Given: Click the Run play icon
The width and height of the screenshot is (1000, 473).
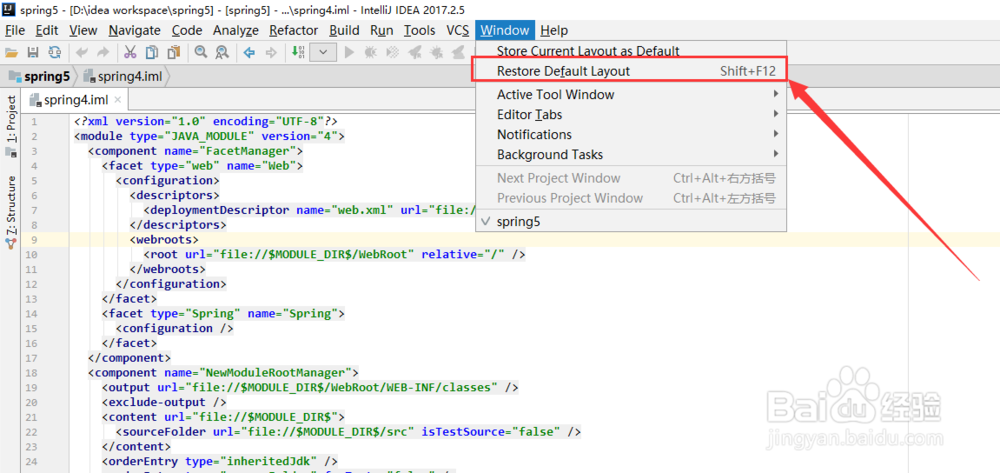Looking at the screenshot, I should click(x=349, y=52).
